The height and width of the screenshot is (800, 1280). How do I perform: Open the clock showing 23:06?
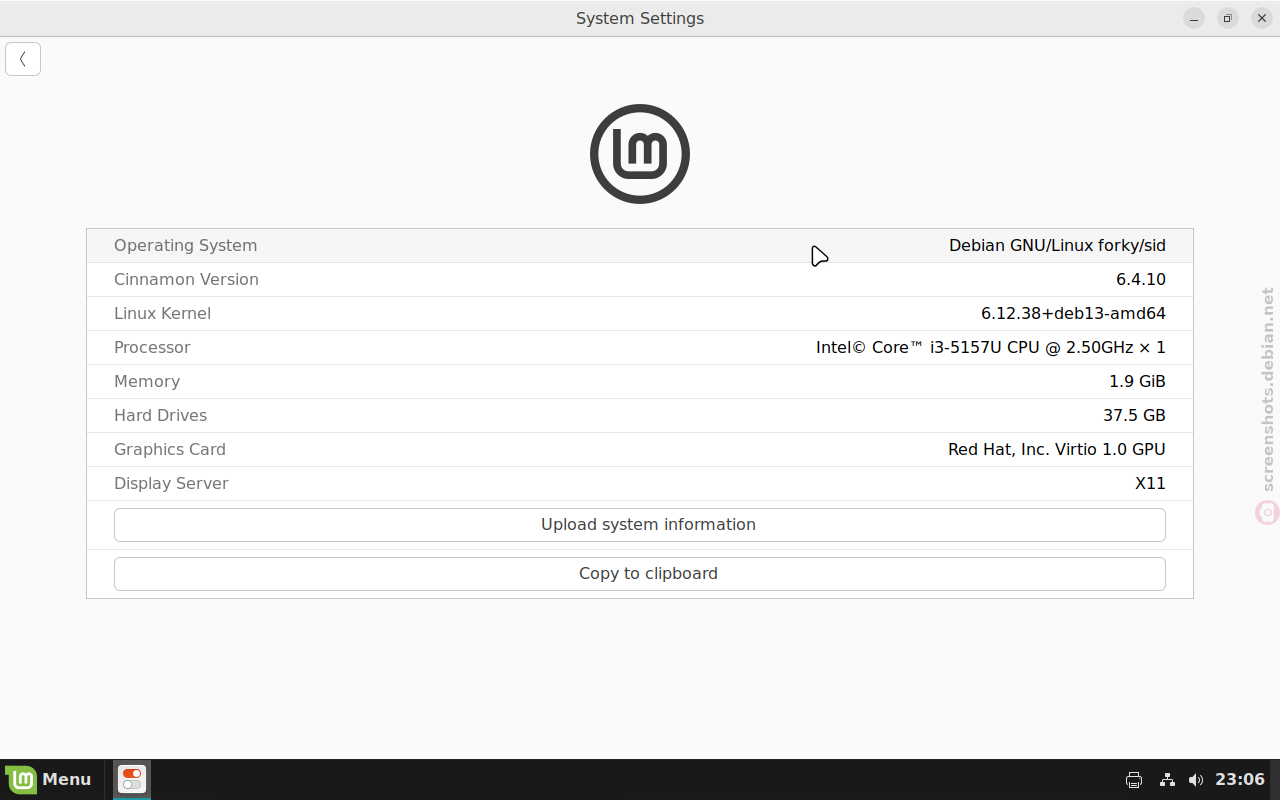pyautogui.click(x=1240, y=779)
